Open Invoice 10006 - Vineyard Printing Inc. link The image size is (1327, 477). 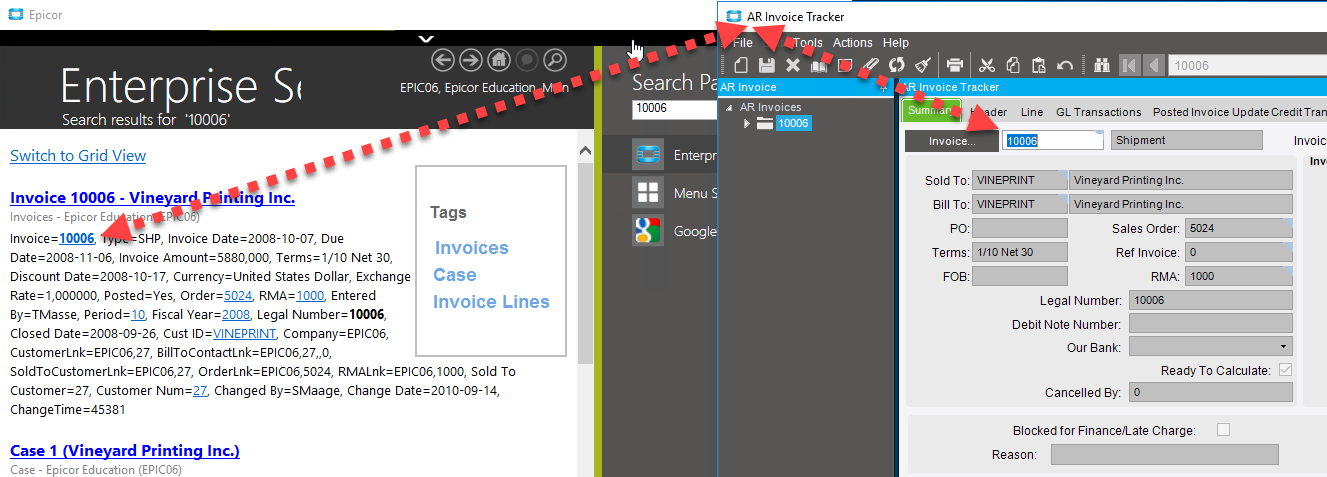[152, 198]
